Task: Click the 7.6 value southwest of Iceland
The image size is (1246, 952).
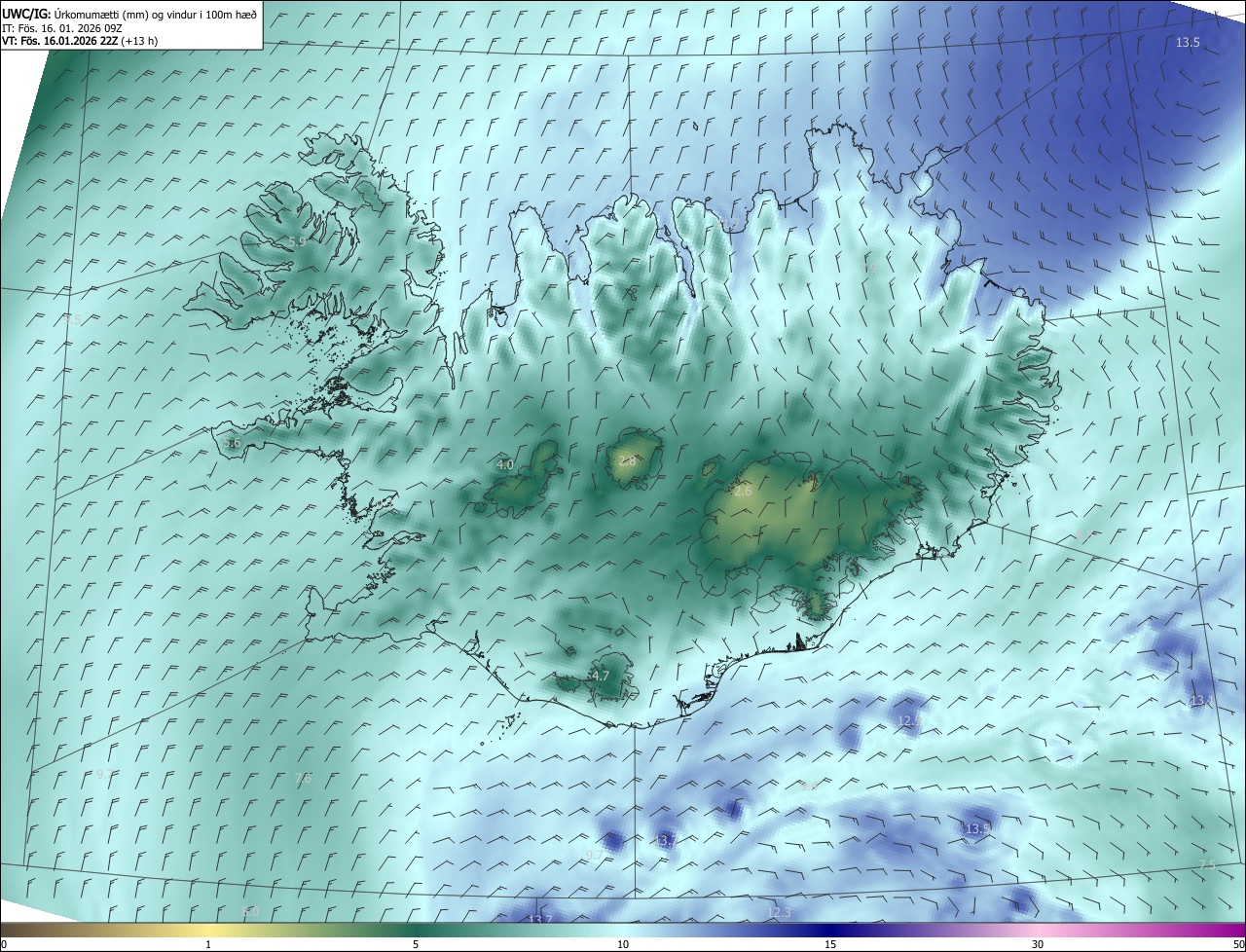Action: pyautogui.click(x=303, y=778)
